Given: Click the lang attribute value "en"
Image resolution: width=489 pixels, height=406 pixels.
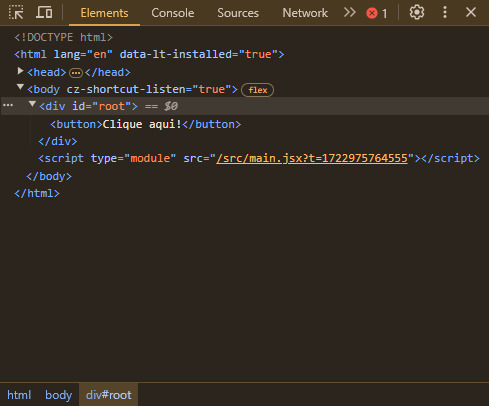Looking at the screenshot, I should pos(100,54).
